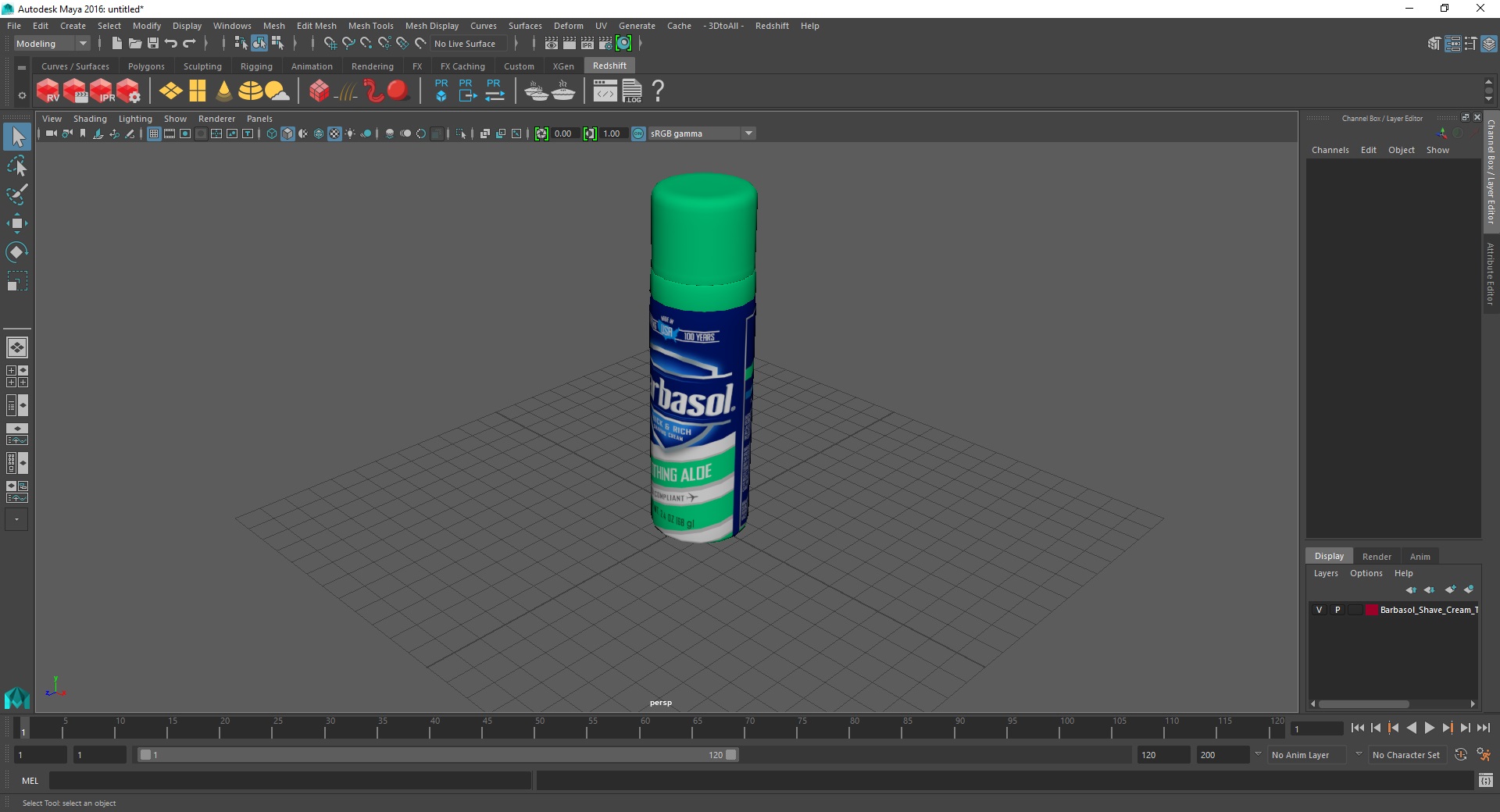Switch to the Polygons shelf tab
Image resolution: width=1500 pixels, height=812 pixels.
tap(146, 66)
